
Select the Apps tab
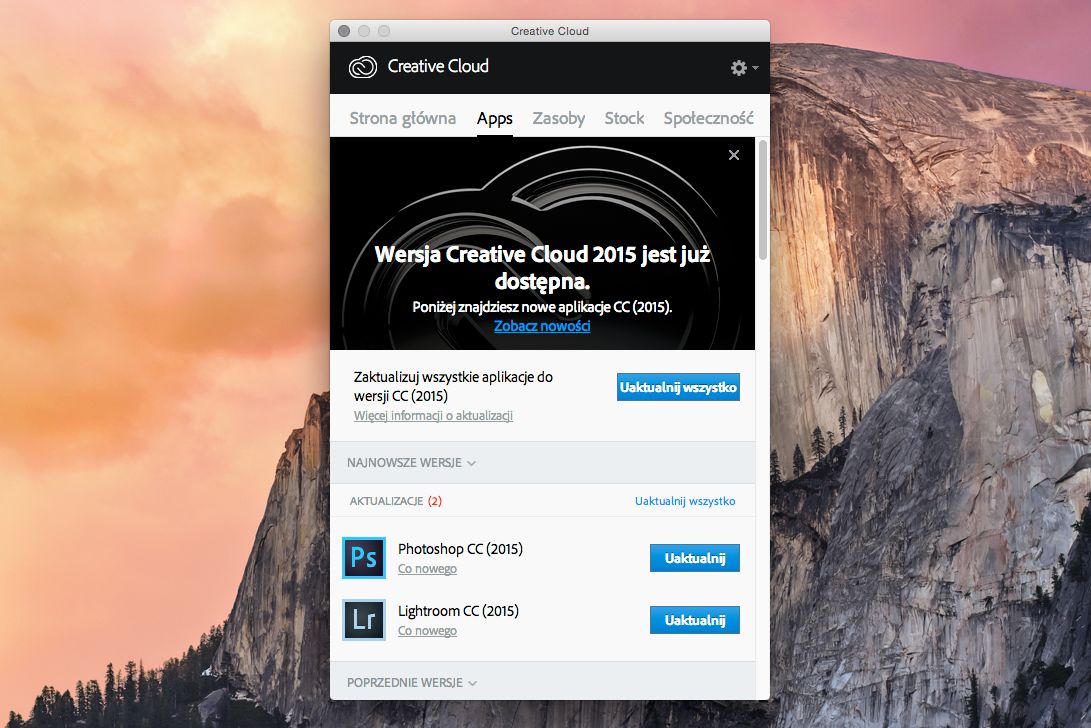[x=495, y=118]
